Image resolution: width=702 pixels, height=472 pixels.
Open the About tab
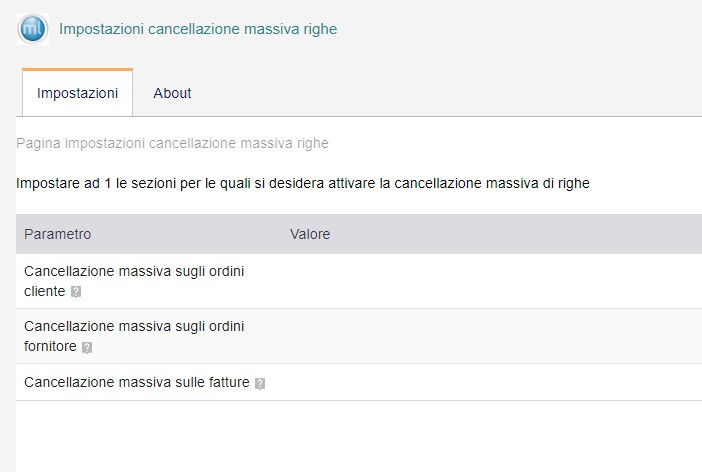(172, 93)
